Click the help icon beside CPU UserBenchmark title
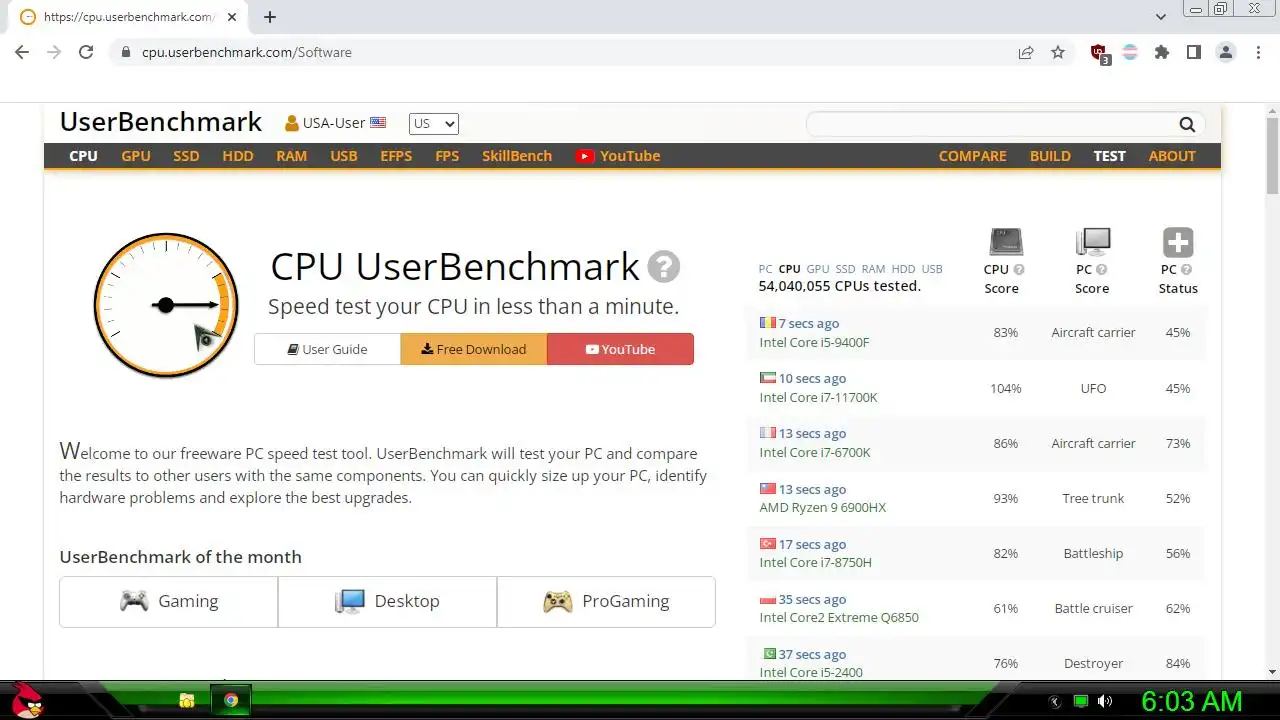Image resolution: width=1280 pixels, height=720 pixels. 664,267
